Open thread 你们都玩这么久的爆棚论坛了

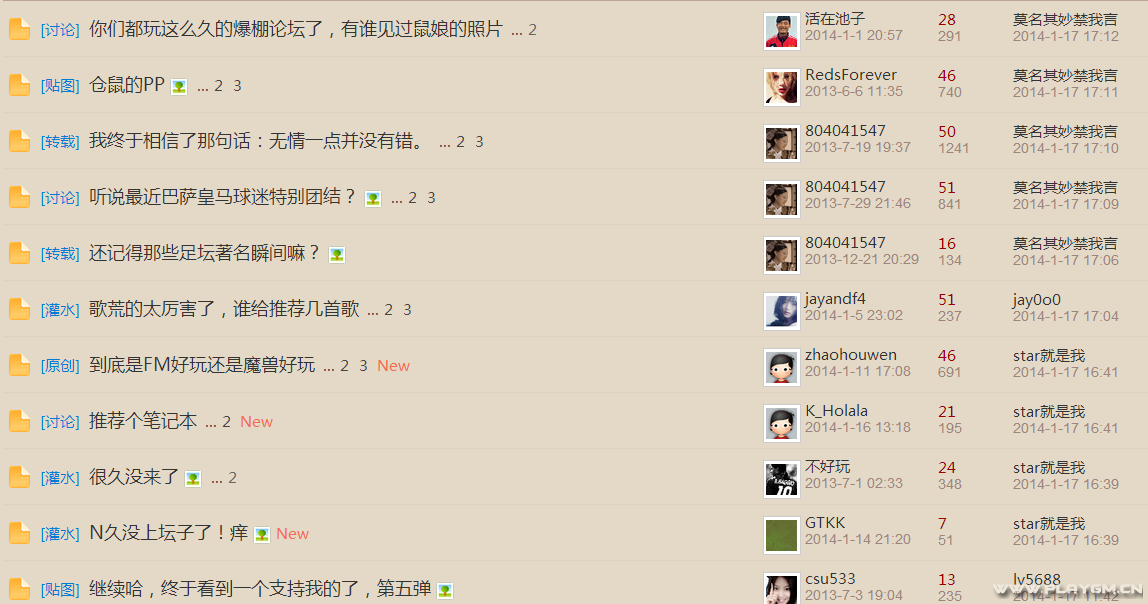[296, 29]
